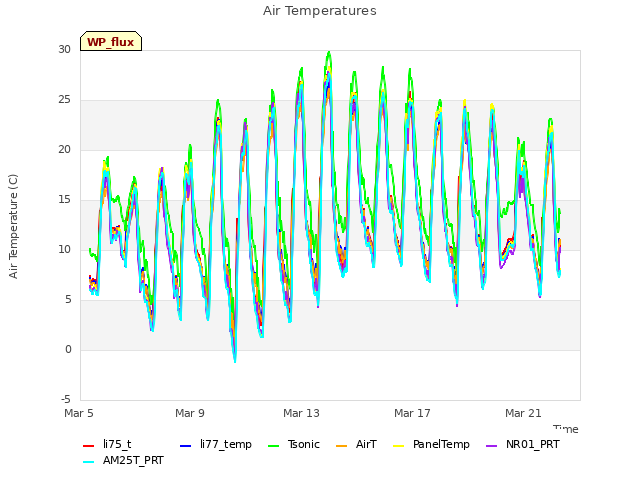Click the Mar 13 x-axis tick label
The width and height of the screenshot is (640, 480).
301,413
